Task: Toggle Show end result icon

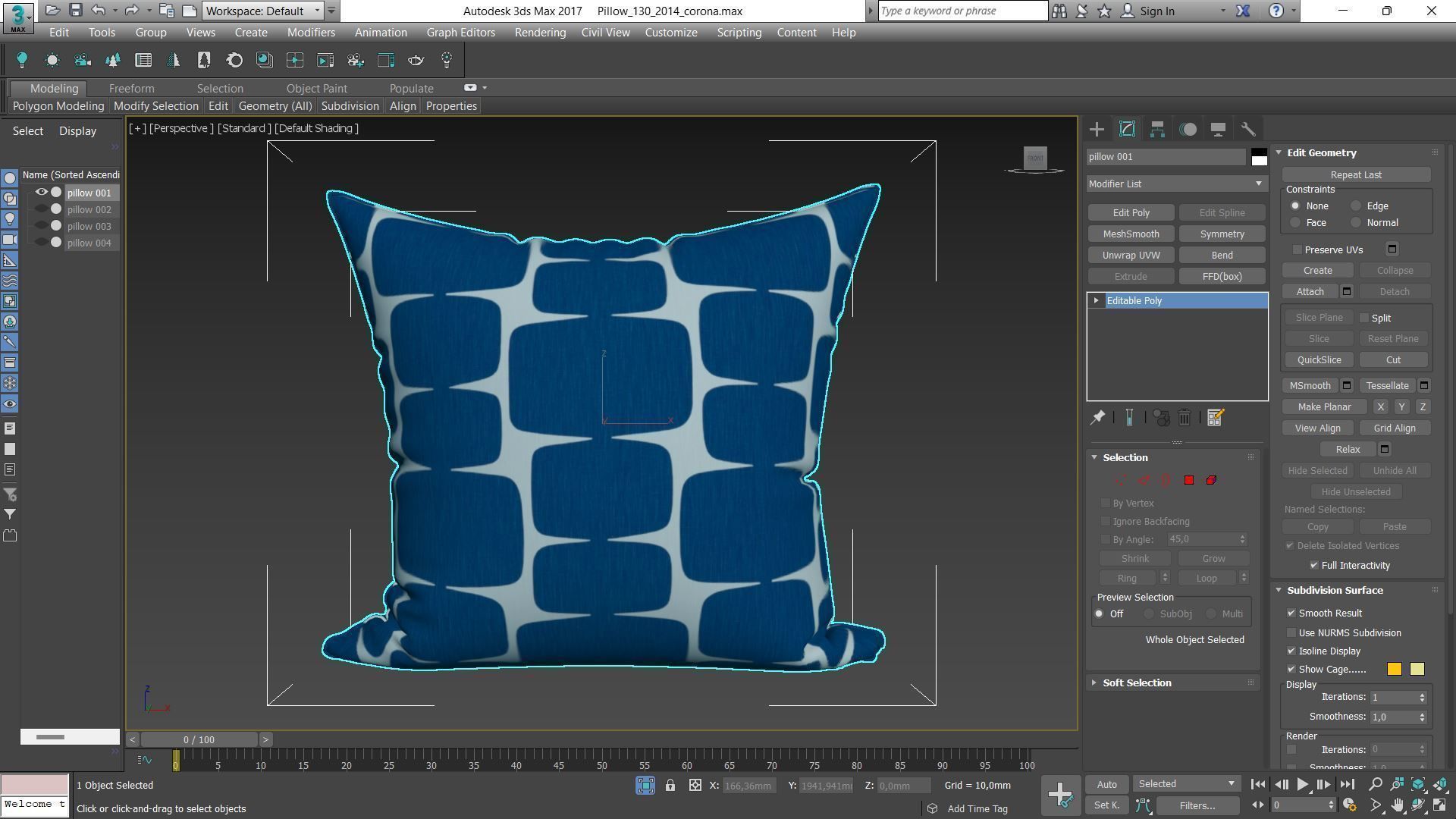Action: 1129,418
